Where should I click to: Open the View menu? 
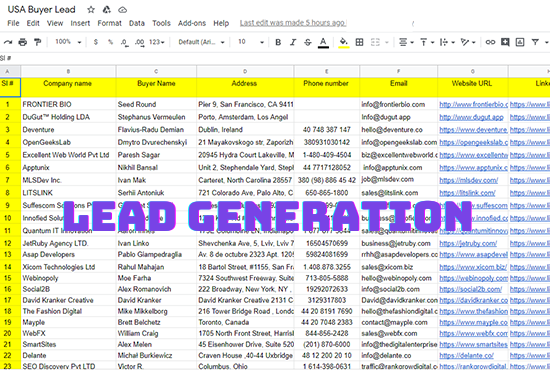tap(55, 23)
